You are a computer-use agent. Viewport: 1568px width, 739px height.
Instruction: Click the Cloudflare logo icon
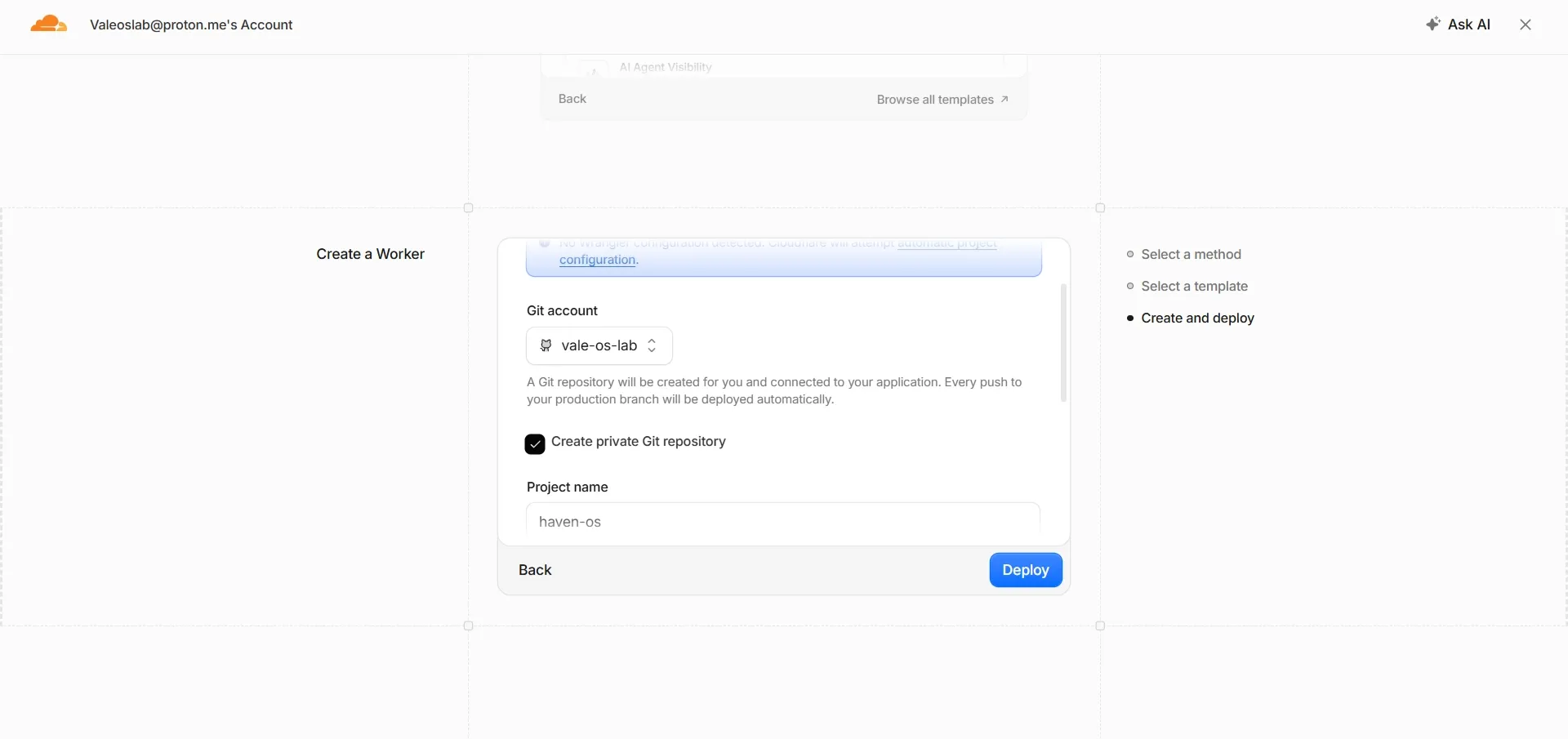click(48, 24)
